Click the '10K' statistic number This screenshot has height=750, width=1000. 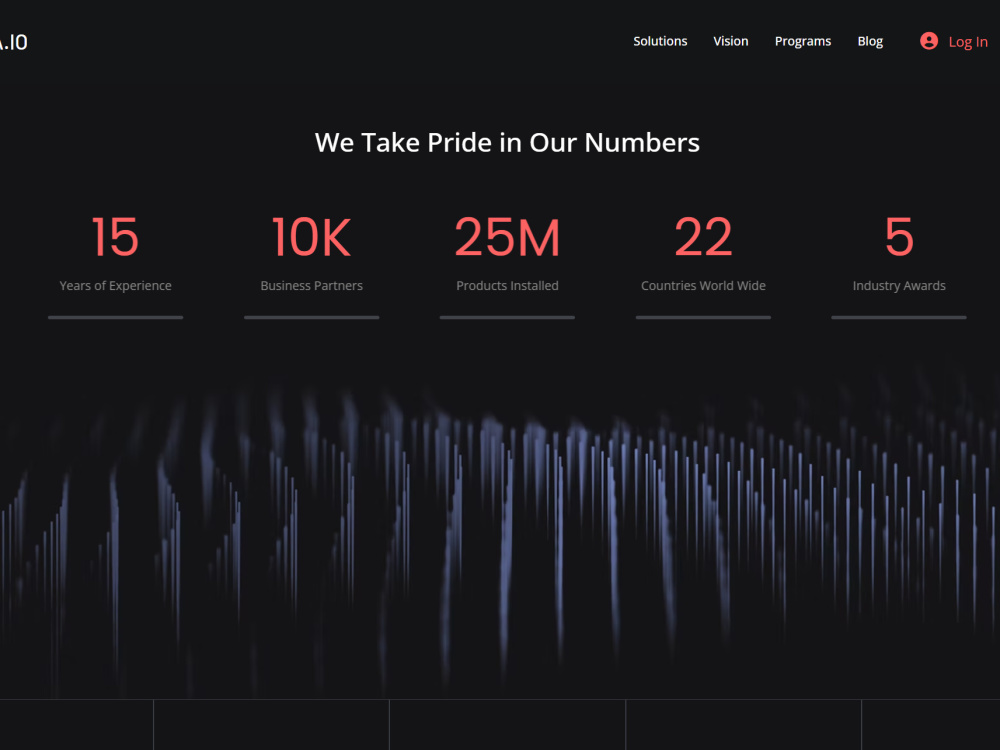[x=311, y=237]
